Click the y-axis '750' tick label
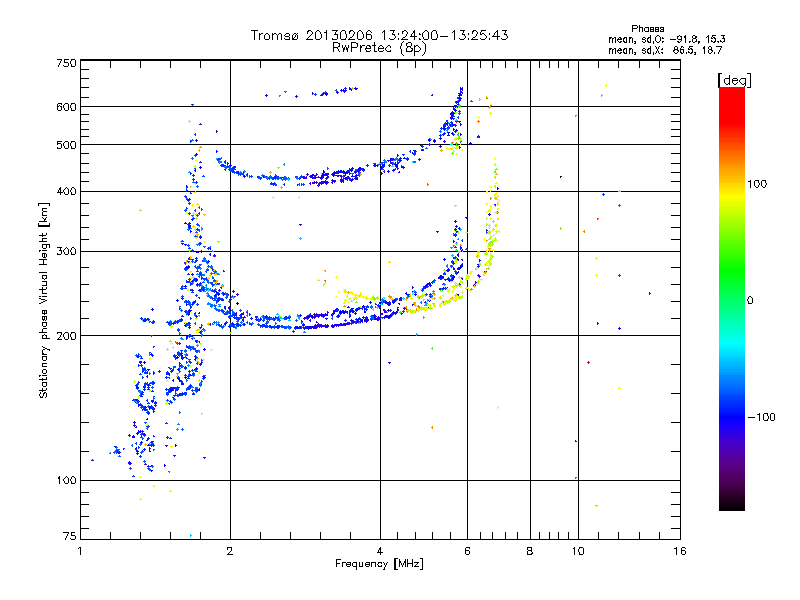800x600 pixels. pos(66,63)
